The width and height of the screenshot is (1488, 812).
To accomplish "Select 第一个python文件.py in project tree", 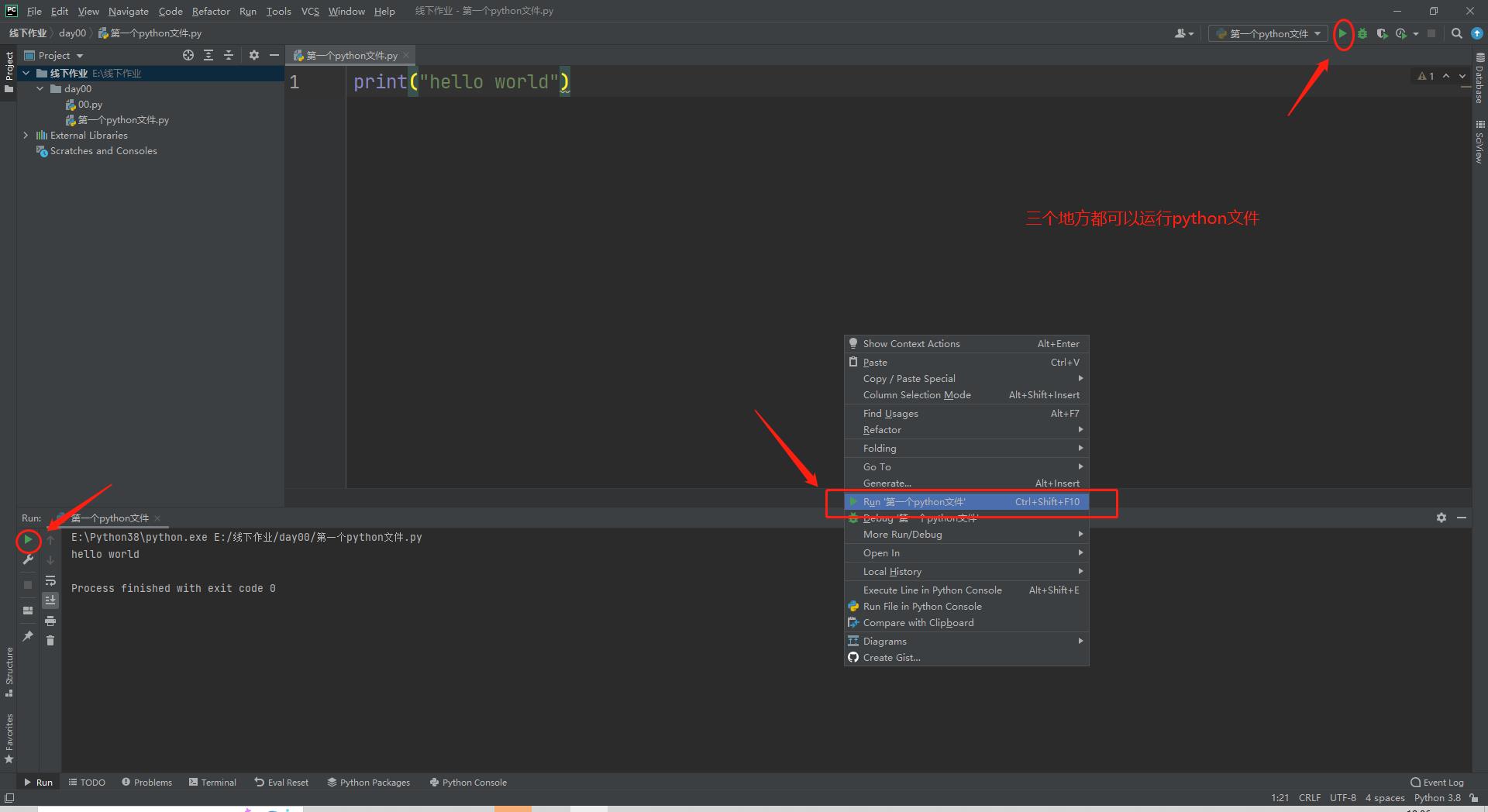I will tap(117, 119).
